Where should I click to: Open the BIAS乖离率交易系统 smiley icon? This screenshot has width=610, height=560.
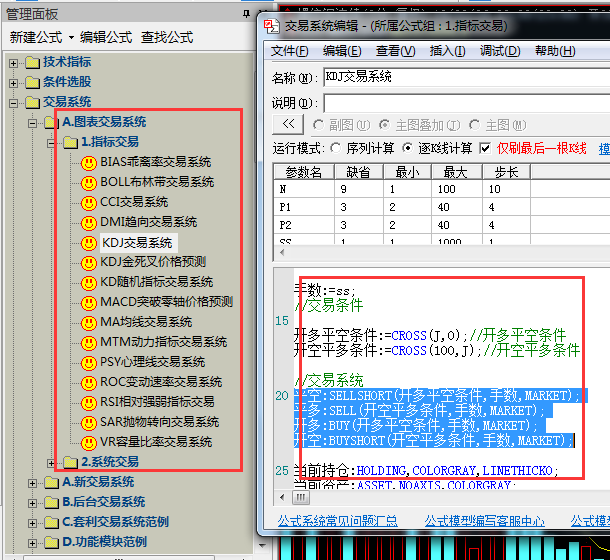(x=89, y=162)
